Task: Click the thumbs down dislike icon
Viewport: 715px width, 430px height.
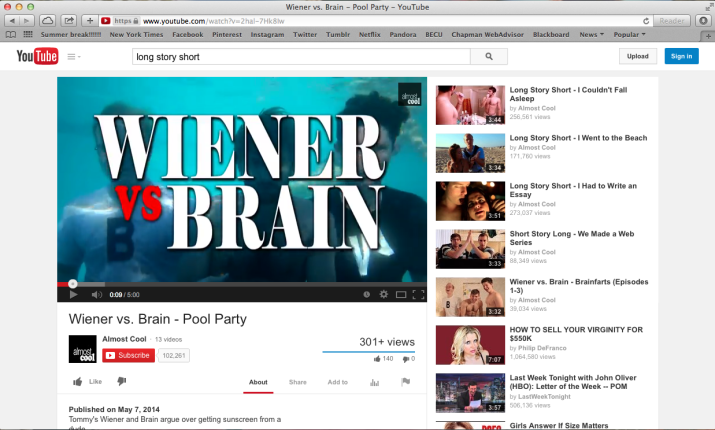Action: click(x=121, y=381)
